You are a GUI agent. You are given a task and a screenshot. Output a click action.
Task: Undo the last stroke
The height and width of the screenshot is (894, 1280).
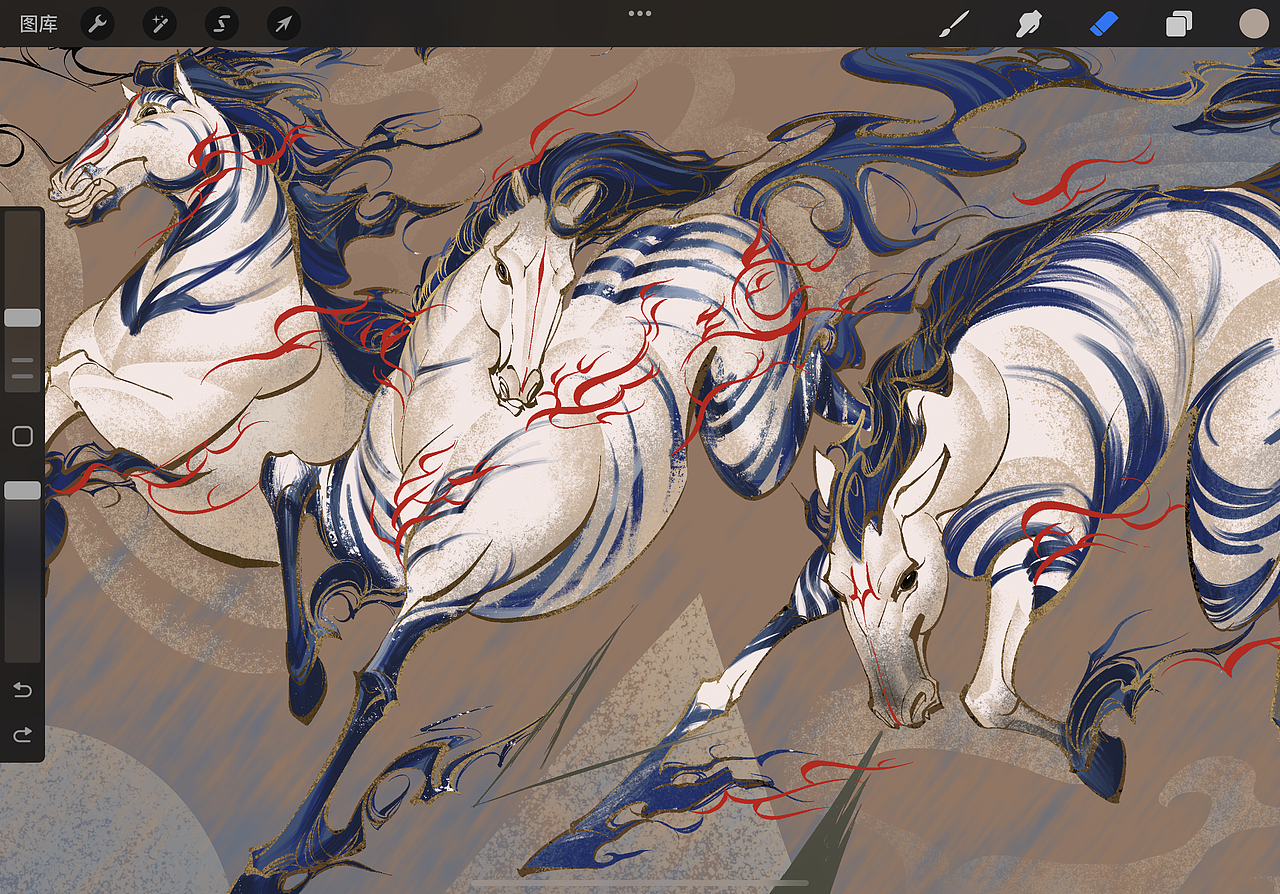(x=22, y=690)
